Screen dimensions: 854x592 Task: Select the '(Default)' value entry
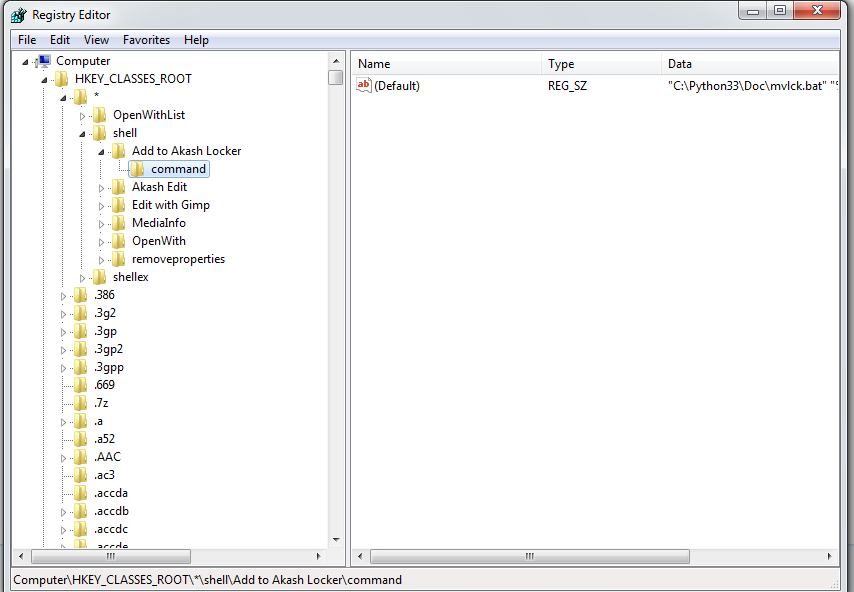click(395, 86)
